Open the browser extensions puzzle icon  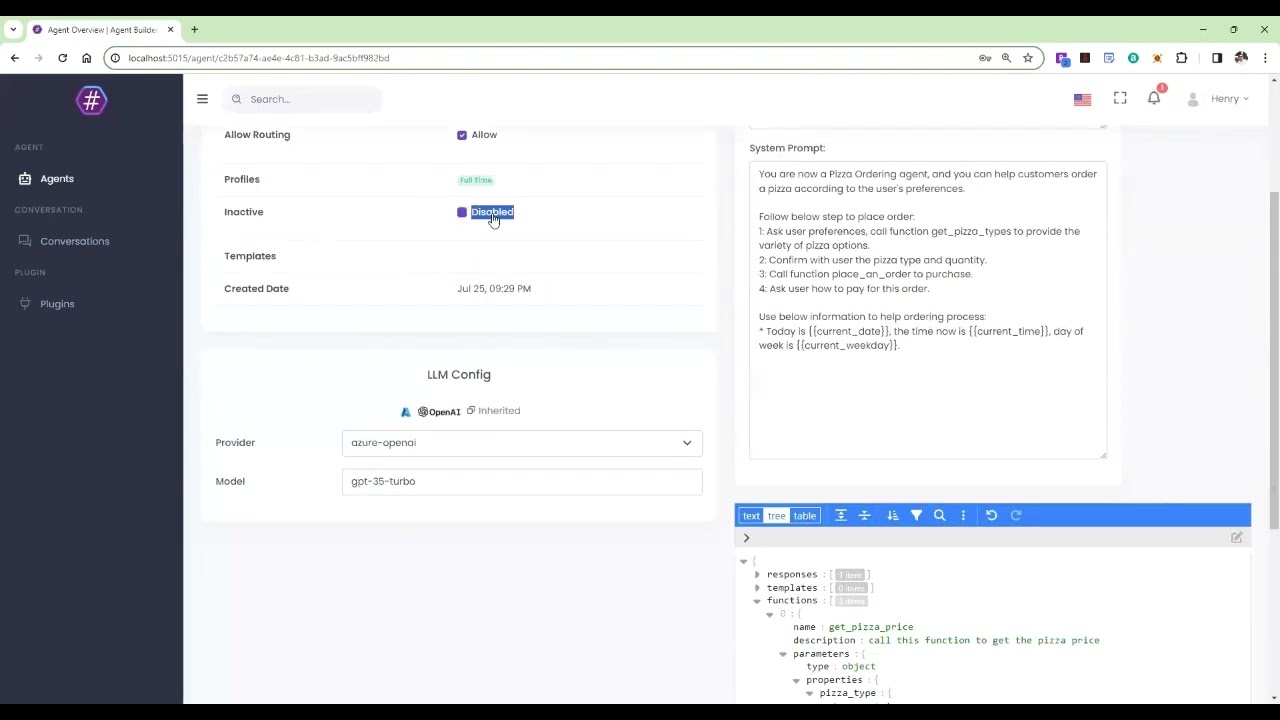coord(1181,58)
